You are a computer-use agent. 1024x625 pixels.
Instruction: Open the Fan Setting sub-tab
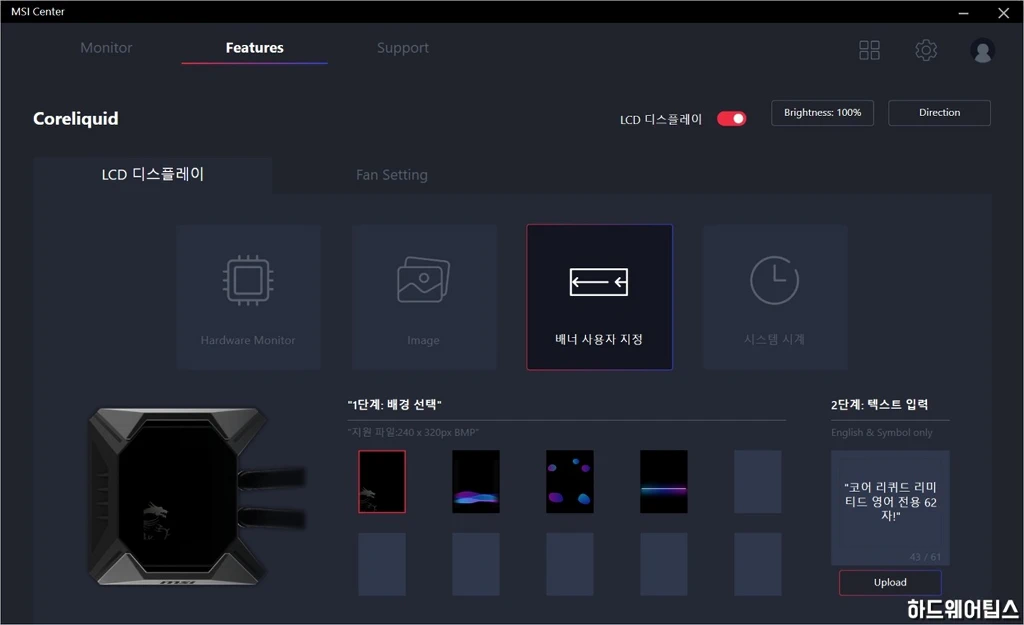click(392, 175)
